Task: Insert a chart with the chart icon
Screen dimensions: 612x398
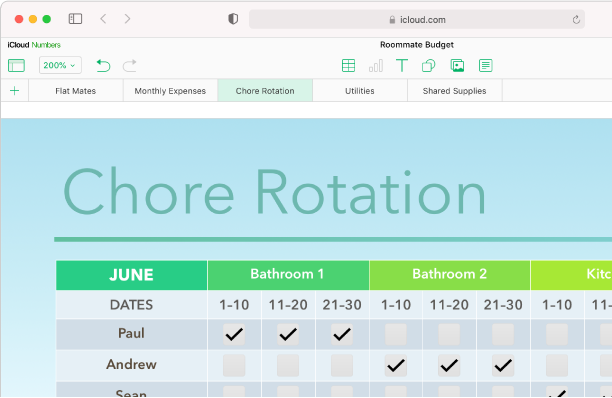Action: point(375,65)
